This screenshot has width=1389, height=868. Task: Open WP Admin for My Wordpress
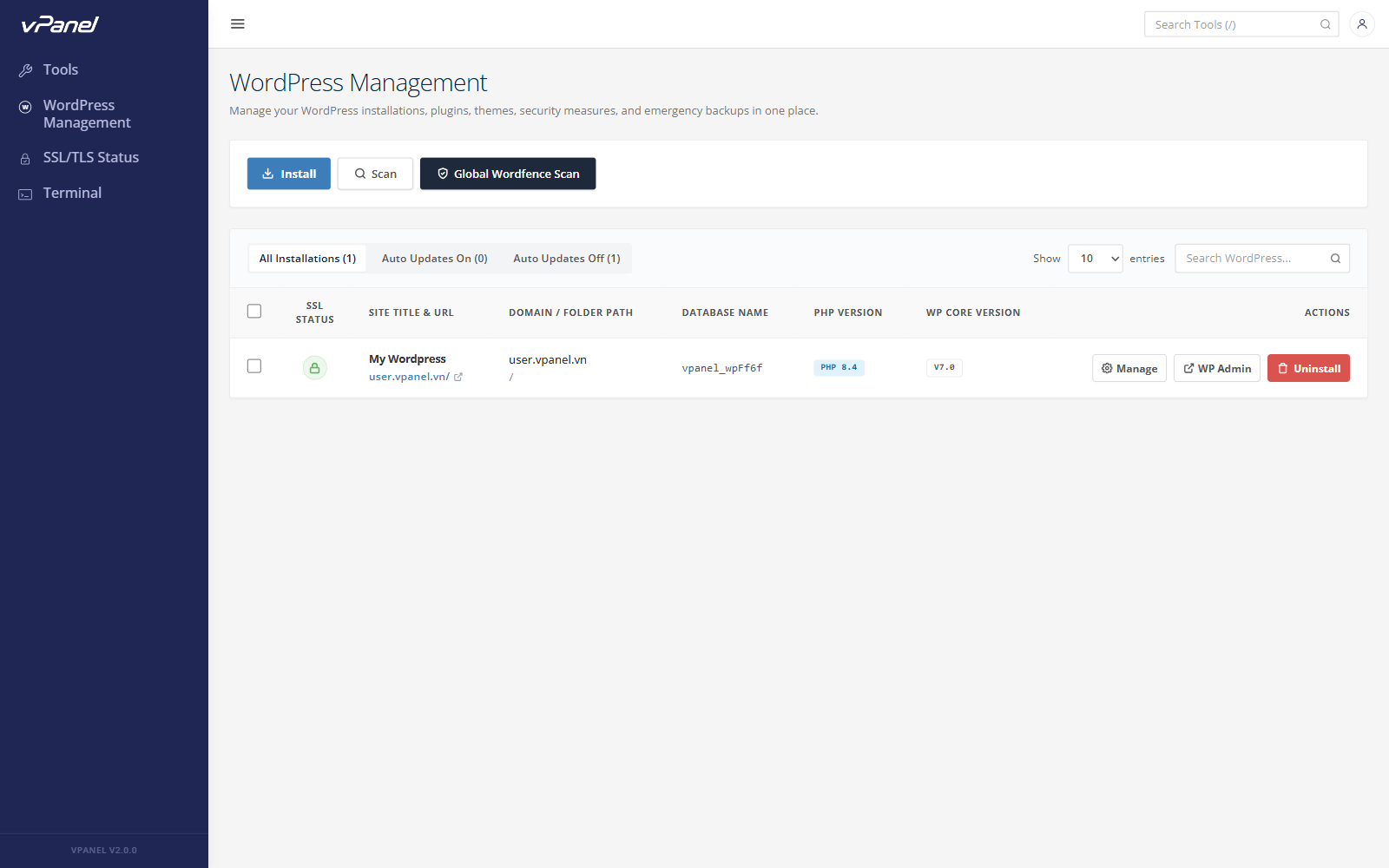coord(1216,368)
